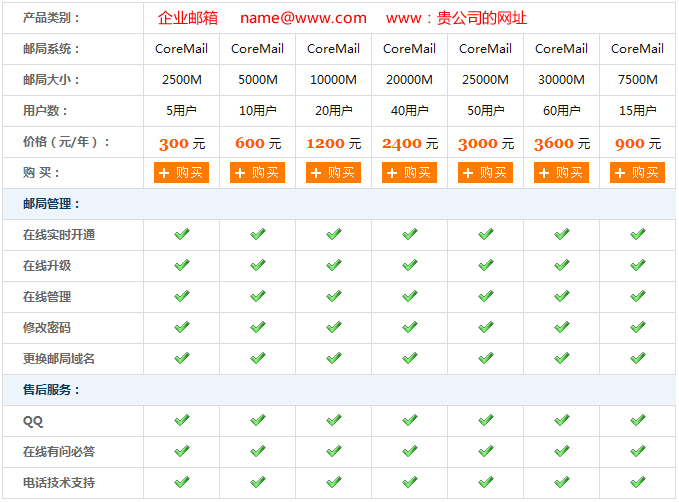The height and width of the screenshot is (502, 679).
Task: Select the 7500M mailbox size cell
Action: point(637,80)
